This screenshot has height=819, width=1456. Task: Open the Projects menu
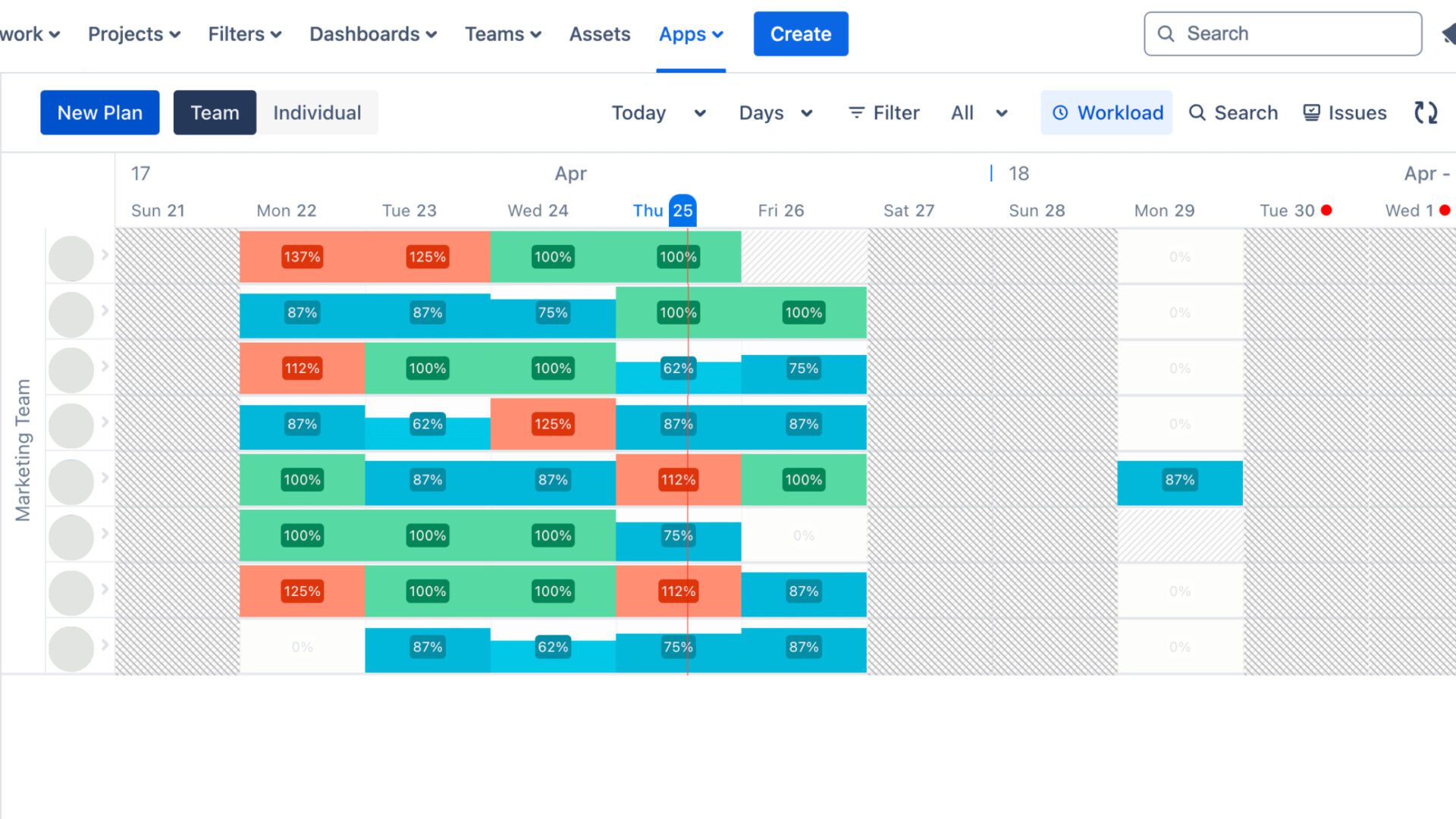[x=133, y=33]
